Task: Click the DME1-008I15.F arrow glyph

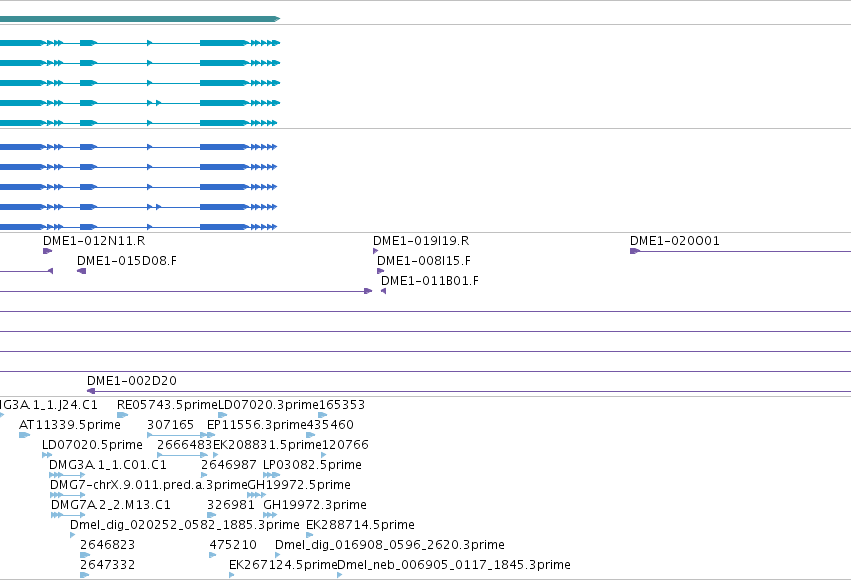Action: click(x=380, y=271)
